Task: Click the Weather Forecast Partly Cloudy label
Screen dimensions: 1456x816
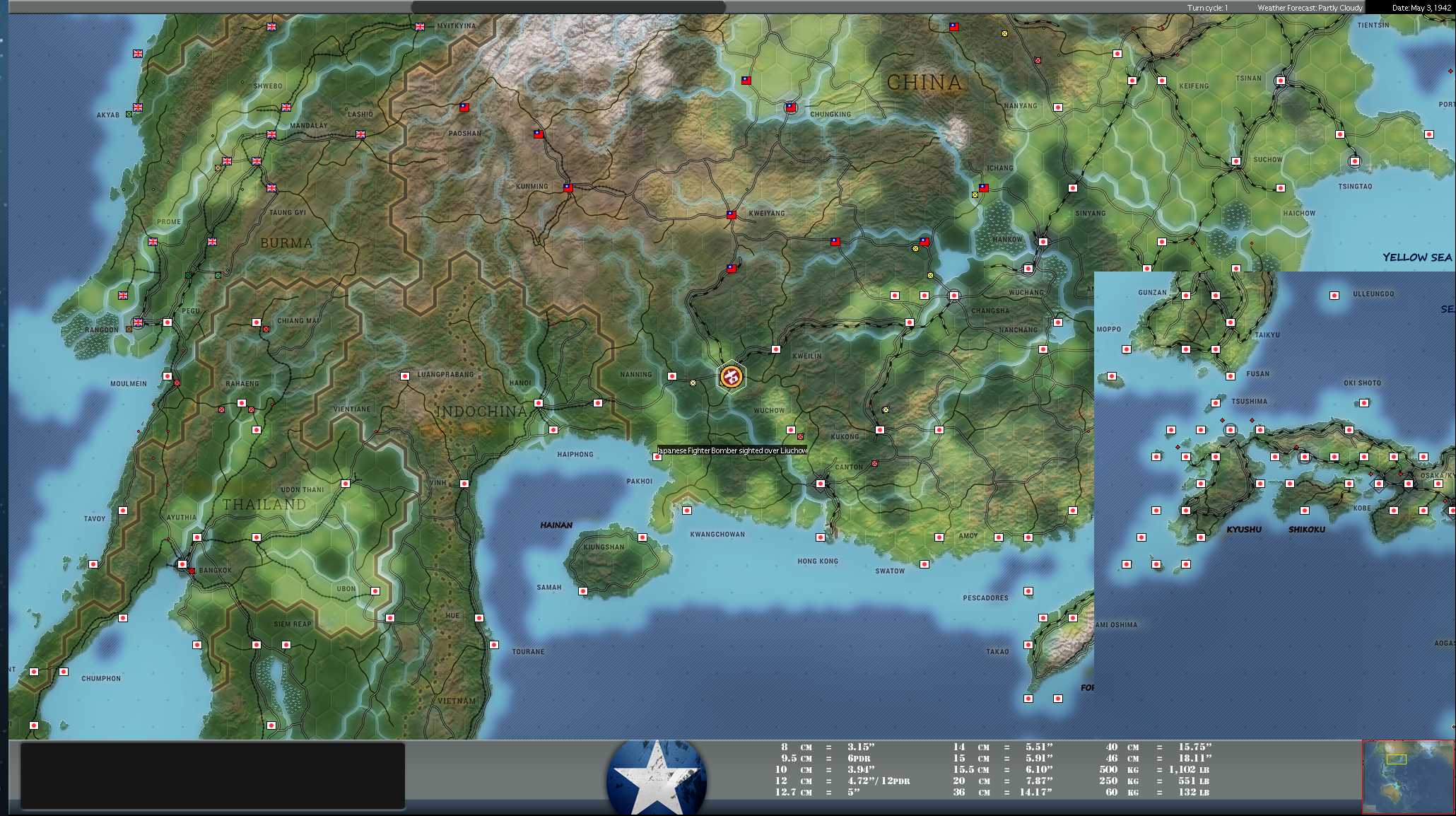Action: click(1310, 8)
